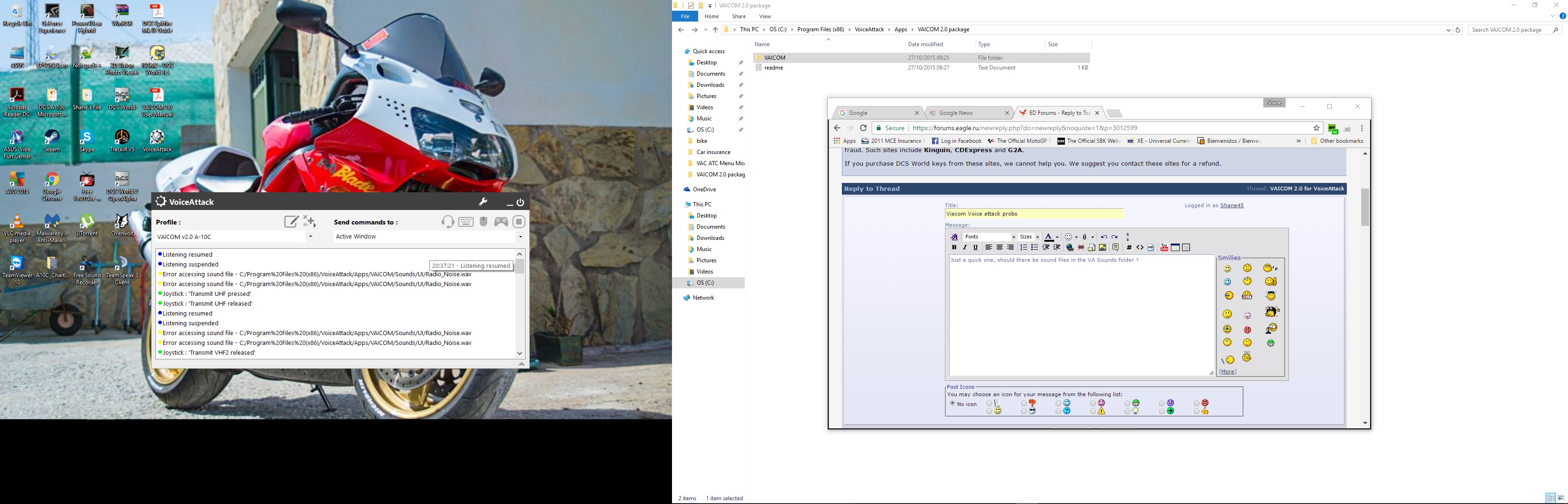Viewport: 1568px width, 504px height.
Task: Click the insert link globe icon
Action: pos(1070,248)
